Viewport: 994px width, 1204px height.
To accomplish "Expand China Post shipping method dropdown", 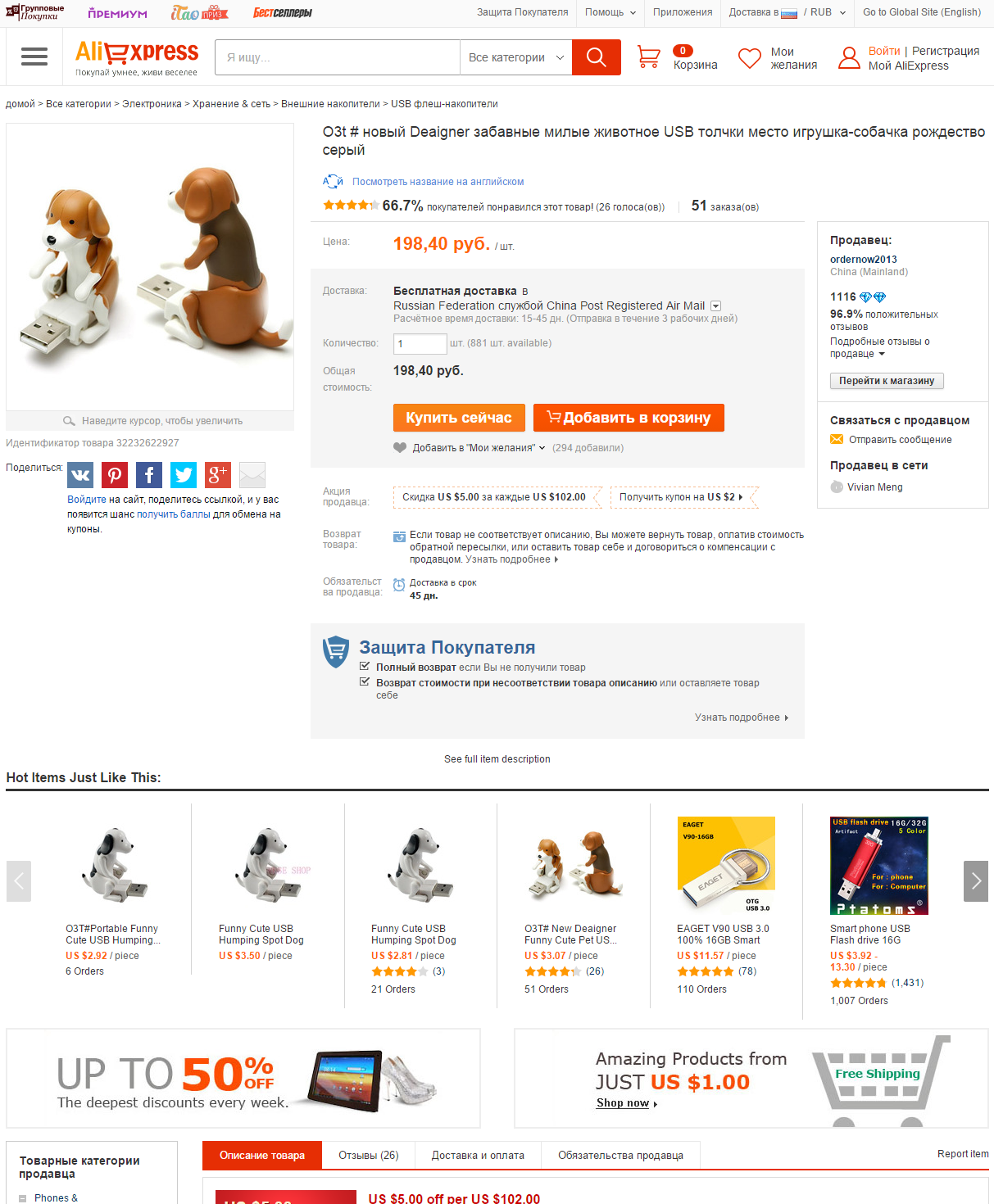I will pyautogui.click(x=715, y=306).
